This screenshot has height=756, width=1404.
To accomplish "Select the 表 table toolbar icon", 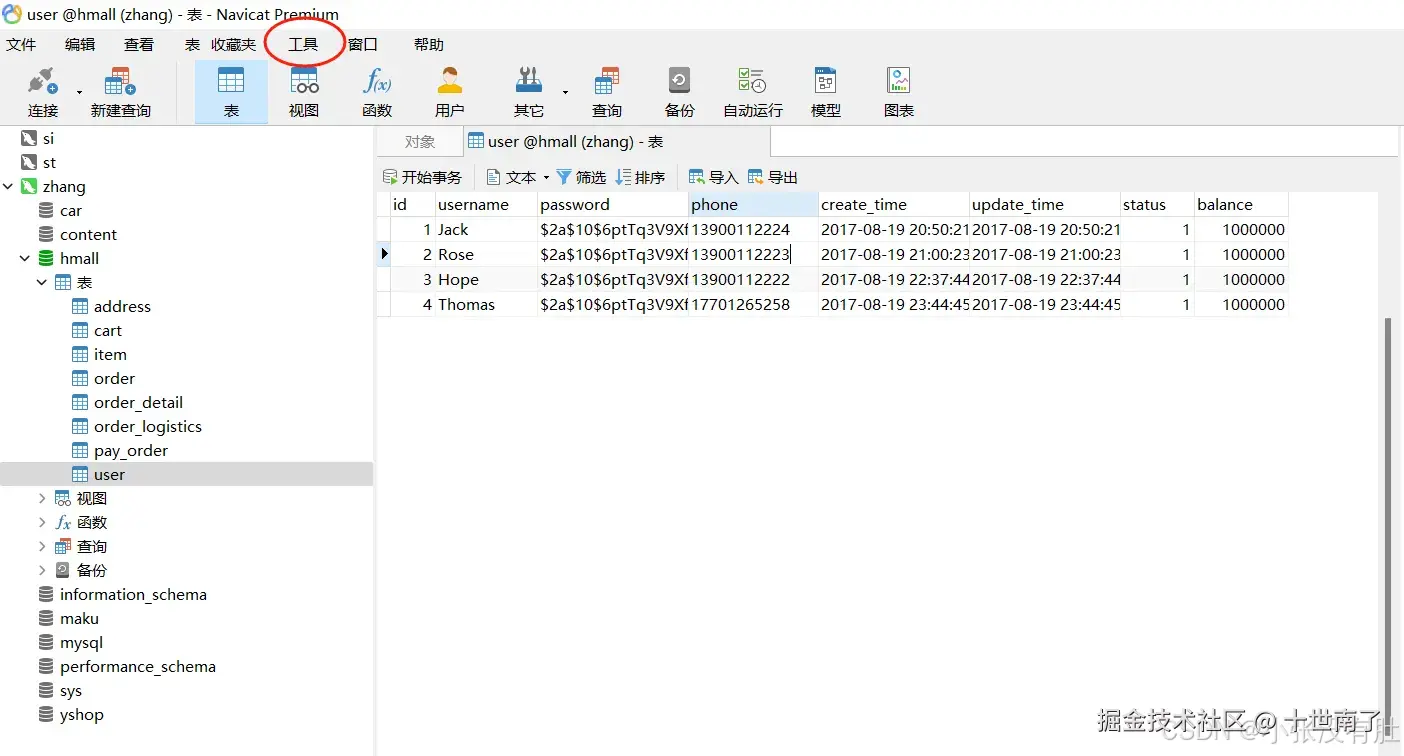I will (231, 81).
